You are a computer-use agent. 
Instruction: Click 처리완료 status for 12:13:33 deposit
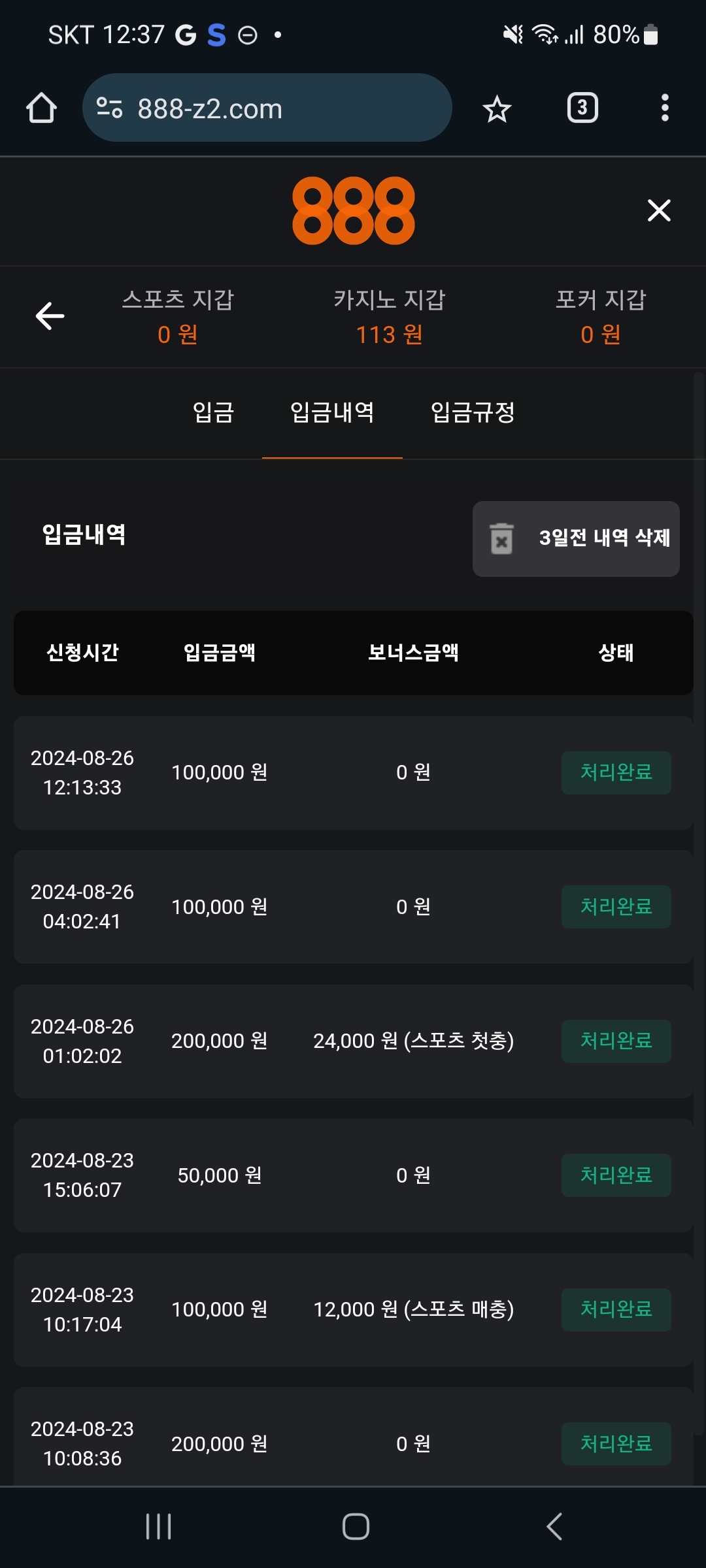[616, 772]
